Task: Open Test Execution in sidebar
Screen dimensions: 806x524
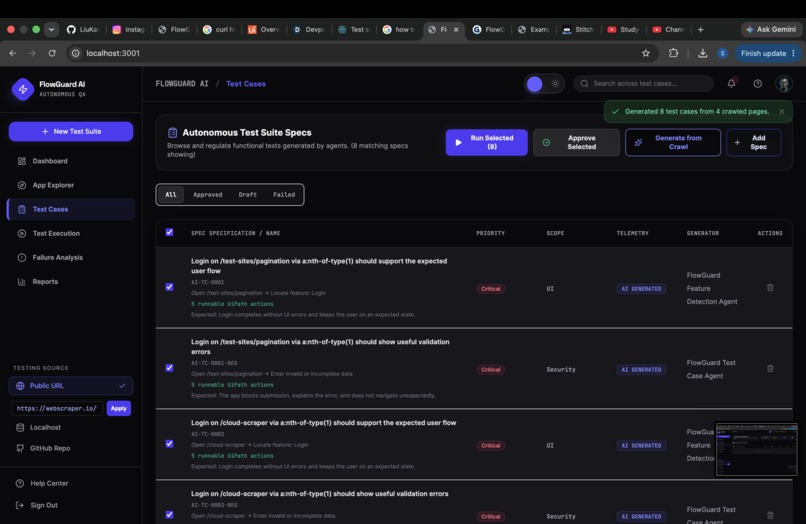Action: (x=71, y=233)
